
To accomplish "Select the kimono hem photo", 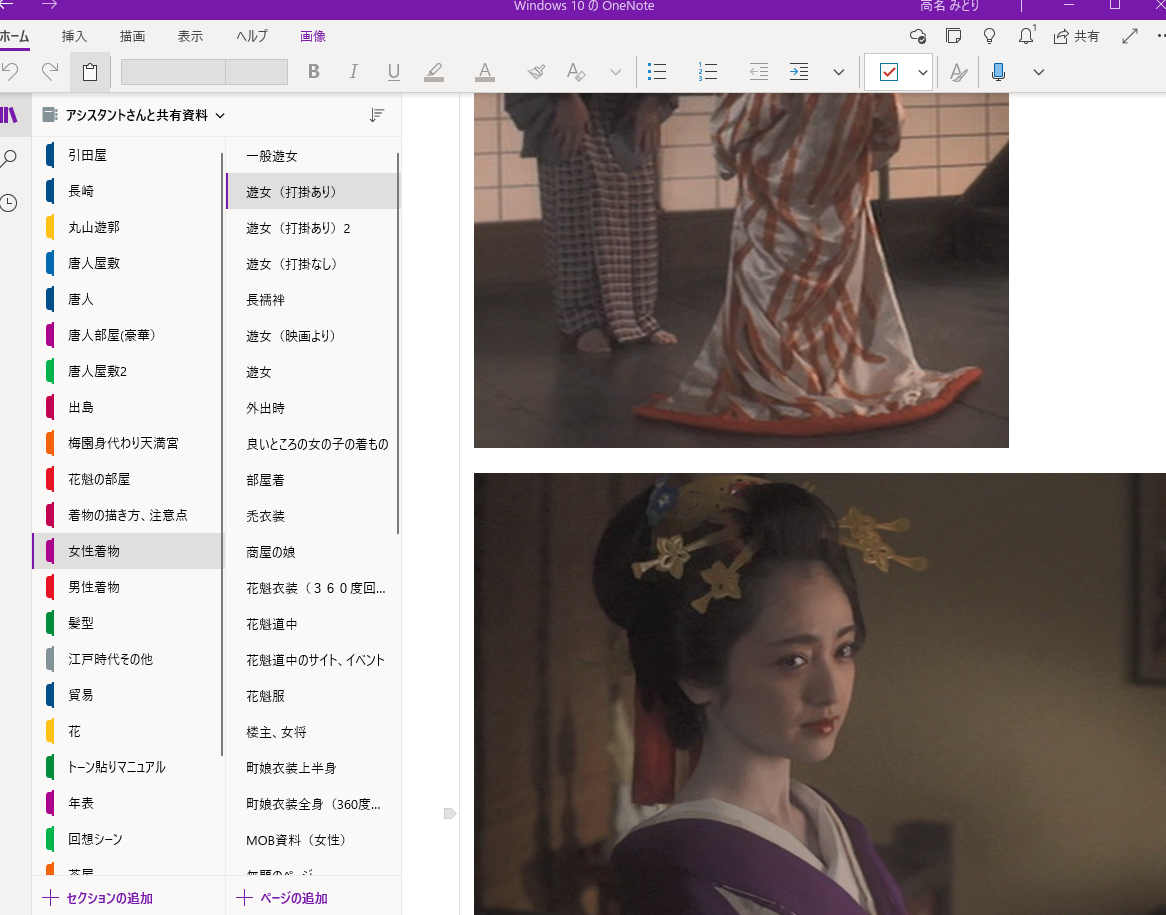I will (741, 271).
